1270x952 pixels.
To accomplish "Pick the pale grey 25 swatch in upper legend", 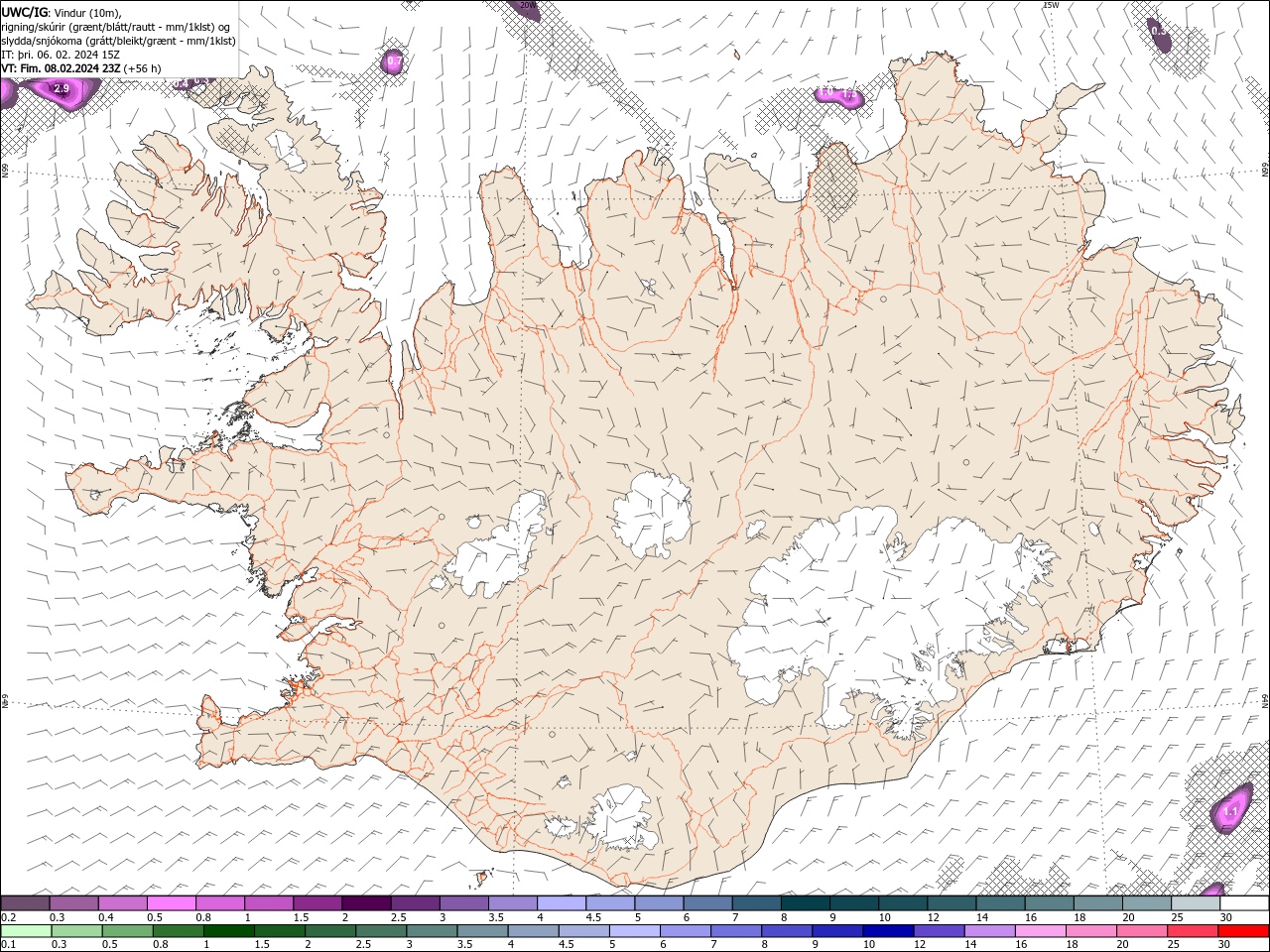I will click(1195, 903).
